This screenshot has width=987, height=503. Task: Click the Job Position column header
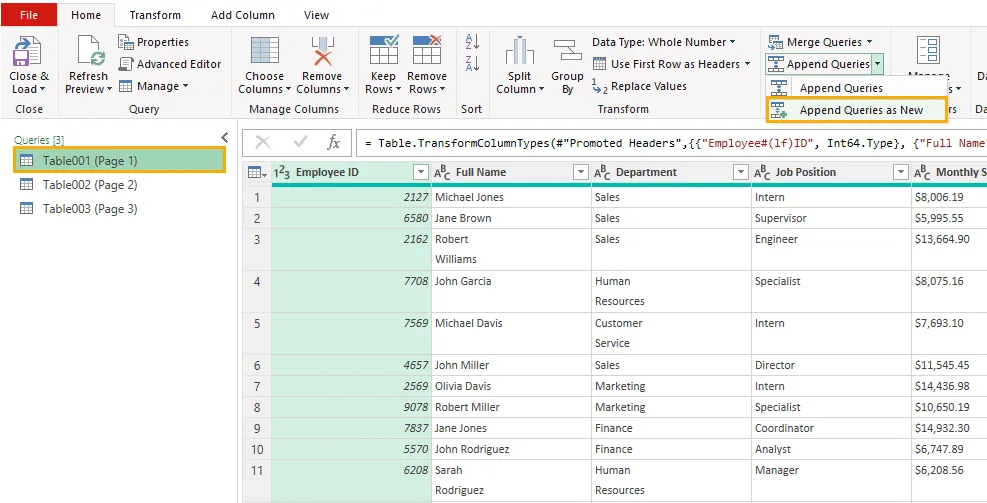tap(831, 172)
